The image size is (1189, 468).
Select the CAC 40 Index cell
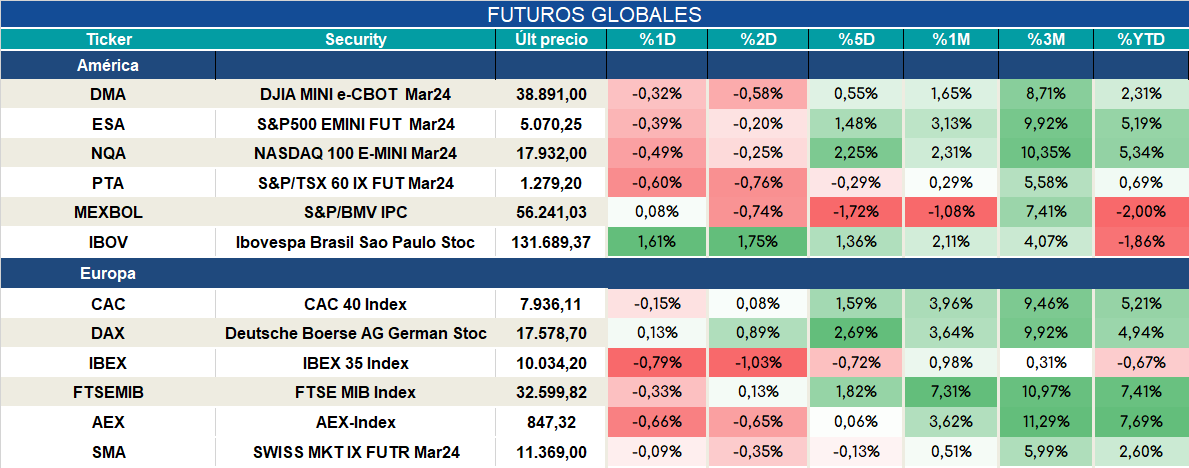point(356,305)
